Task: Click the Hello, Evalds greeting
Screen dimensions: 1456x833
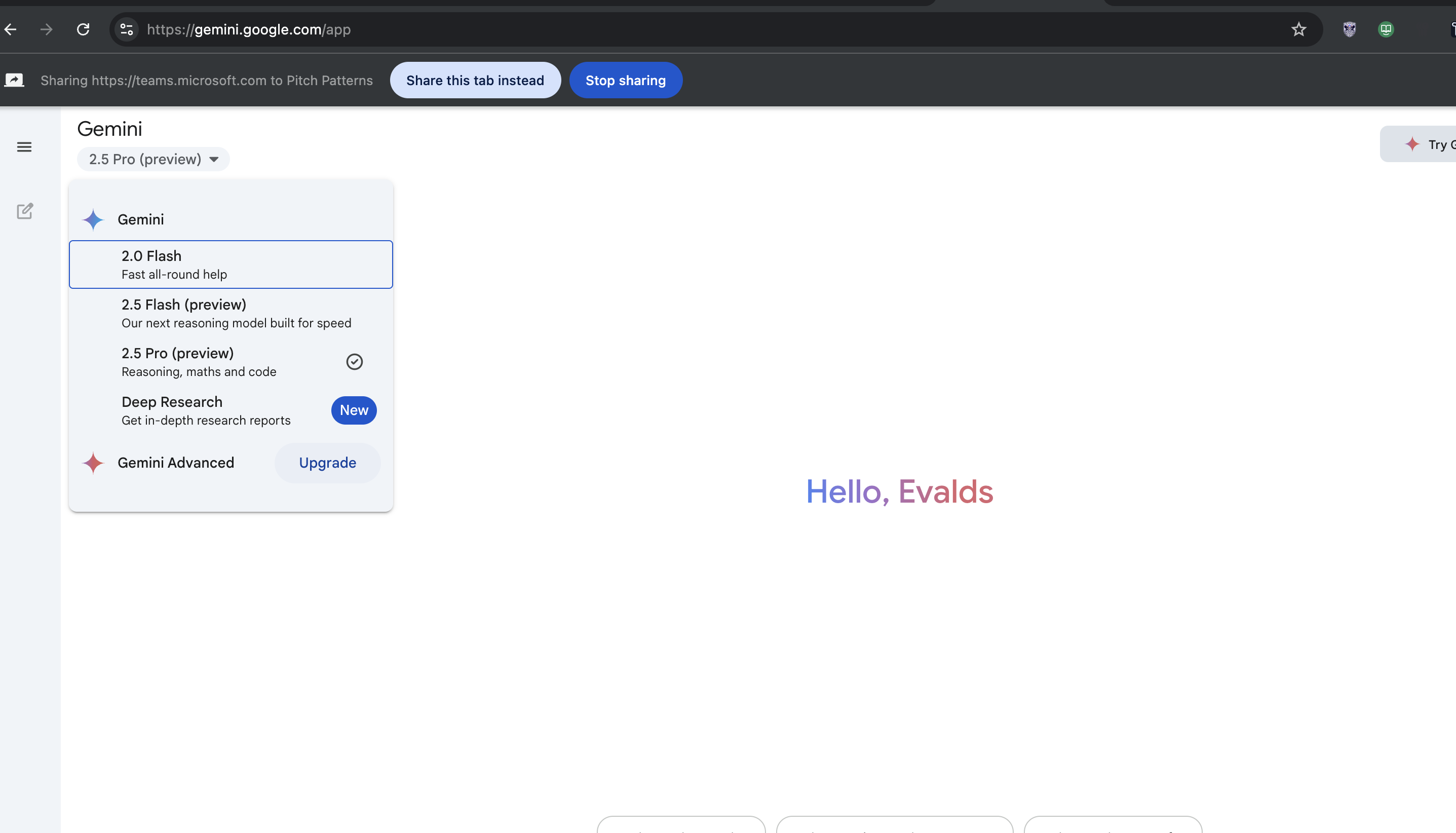Action: [x=900, y=491]
